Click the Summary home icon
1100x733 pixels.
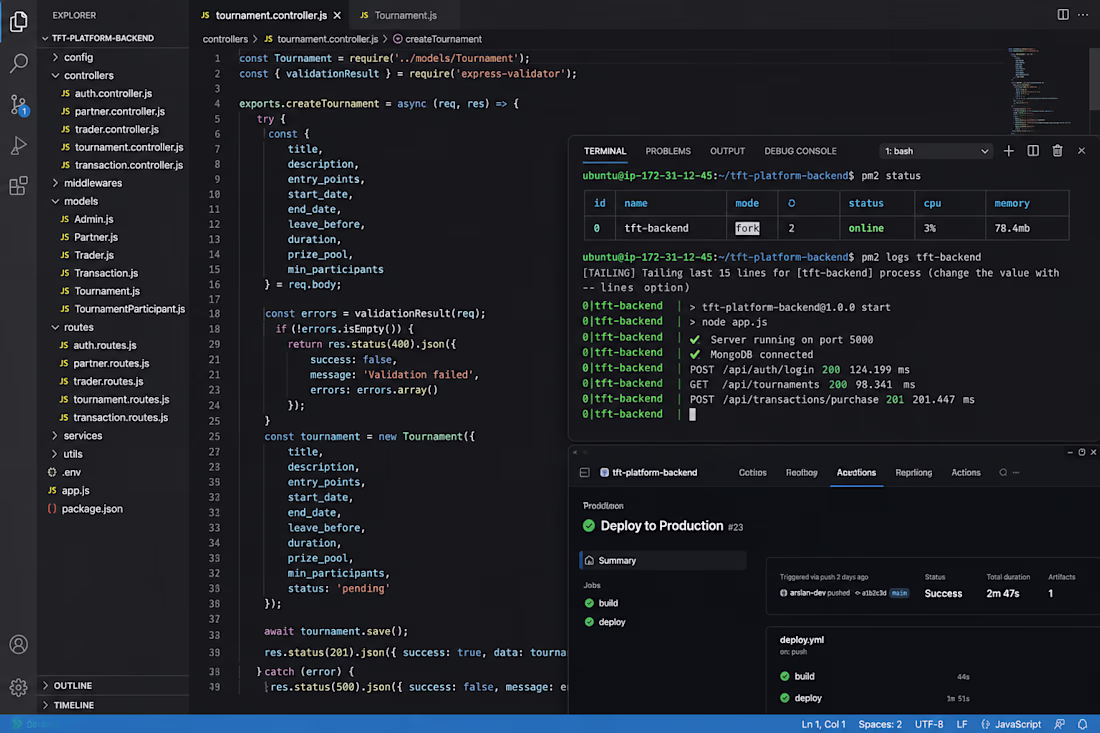point(589,560)
